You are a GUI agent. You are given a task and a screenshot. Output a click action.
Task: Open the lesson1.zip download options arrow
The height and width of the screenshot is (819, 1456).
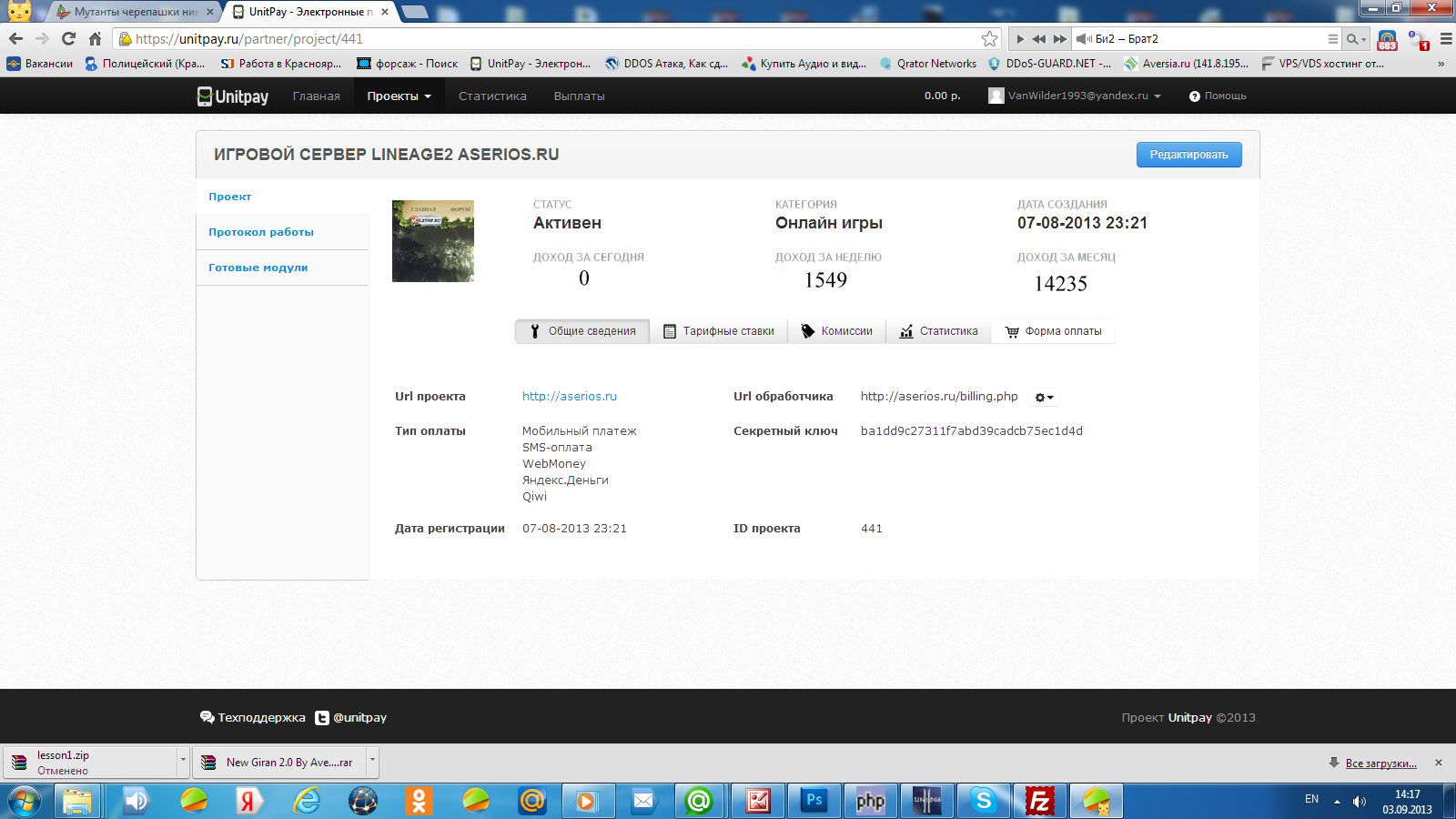pos(183,760)
